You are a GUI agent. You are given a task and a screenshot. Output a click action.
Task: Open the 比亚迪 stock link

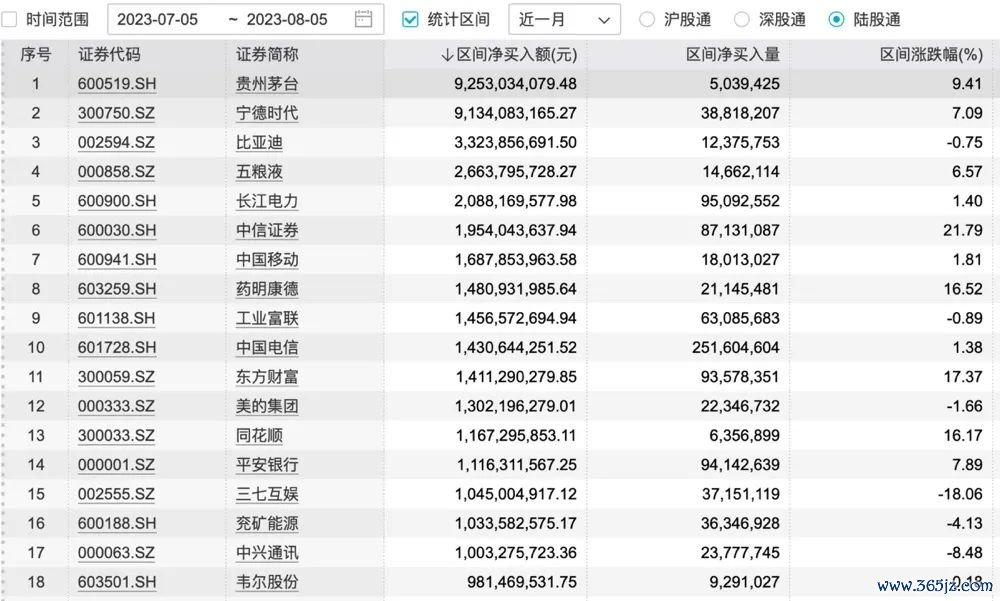(259, 142)
